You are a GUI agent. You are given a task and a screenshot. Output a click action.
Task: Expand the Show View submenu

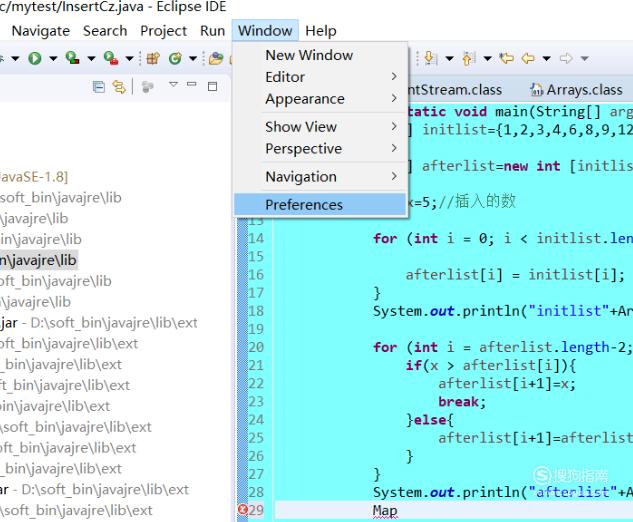[320, 127]
